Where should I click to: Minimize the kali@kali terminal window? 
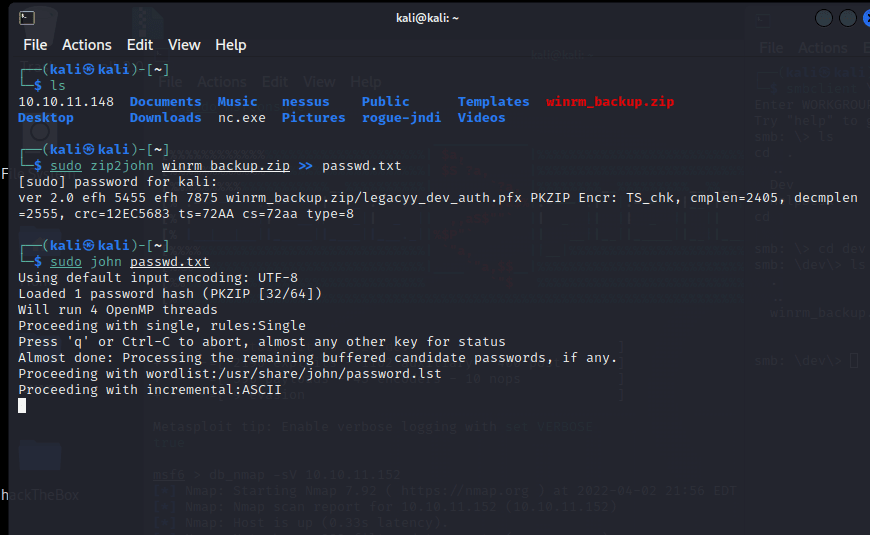[823, 18]
